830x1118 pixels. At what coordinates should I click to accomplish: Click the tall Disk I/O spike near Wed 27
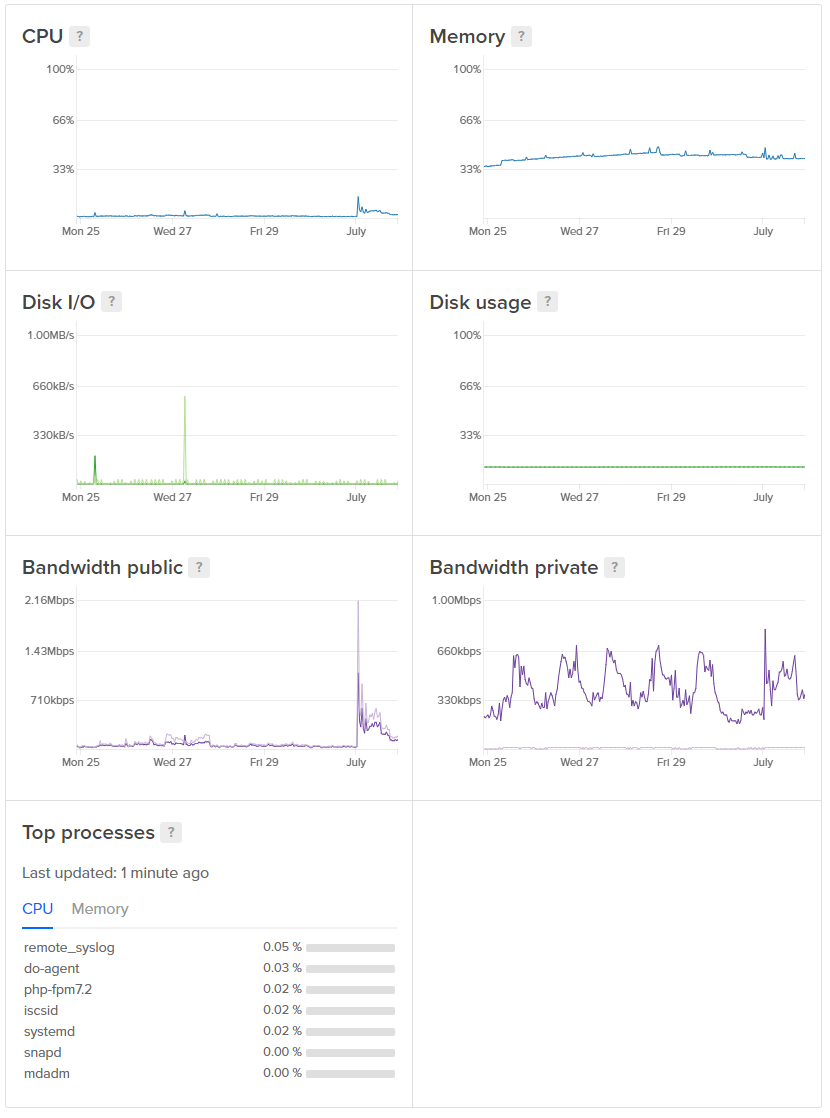[x=185, y=400]
